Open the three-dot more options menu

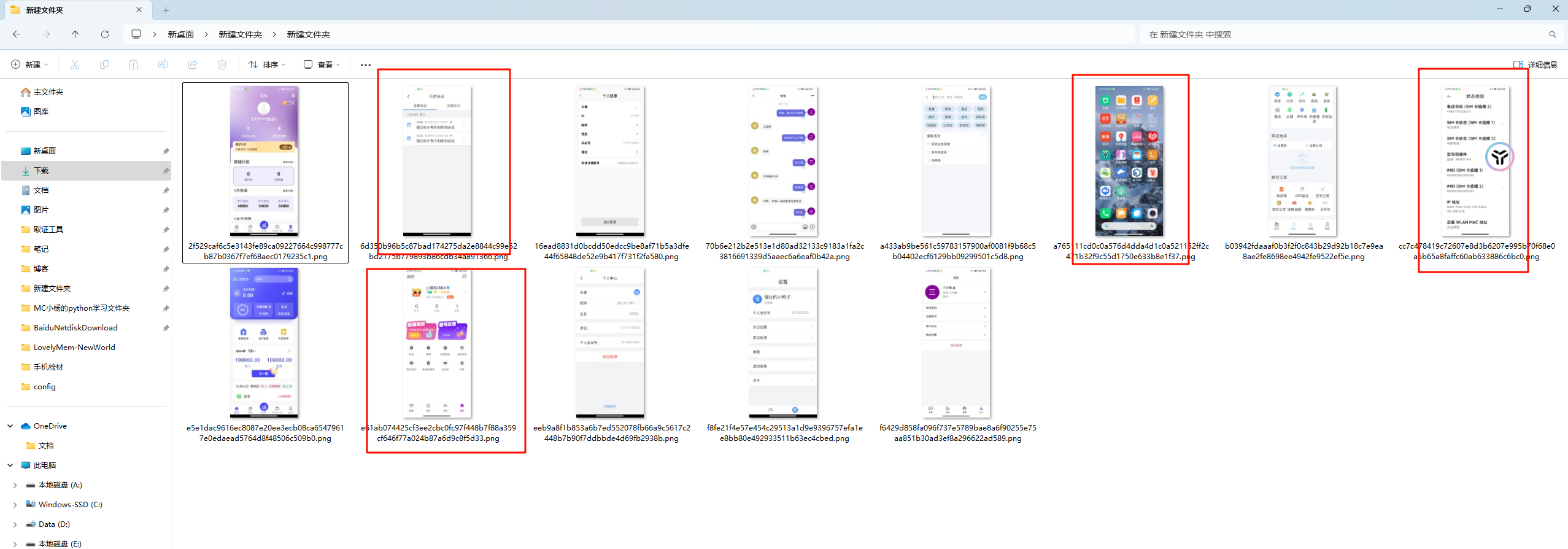pos(366,64)
